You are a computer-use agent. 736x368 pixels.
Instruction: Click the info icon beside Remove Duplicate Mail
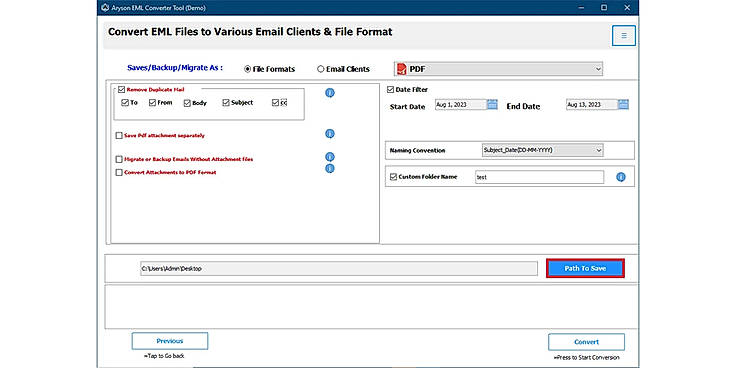[x=330, y=93]
